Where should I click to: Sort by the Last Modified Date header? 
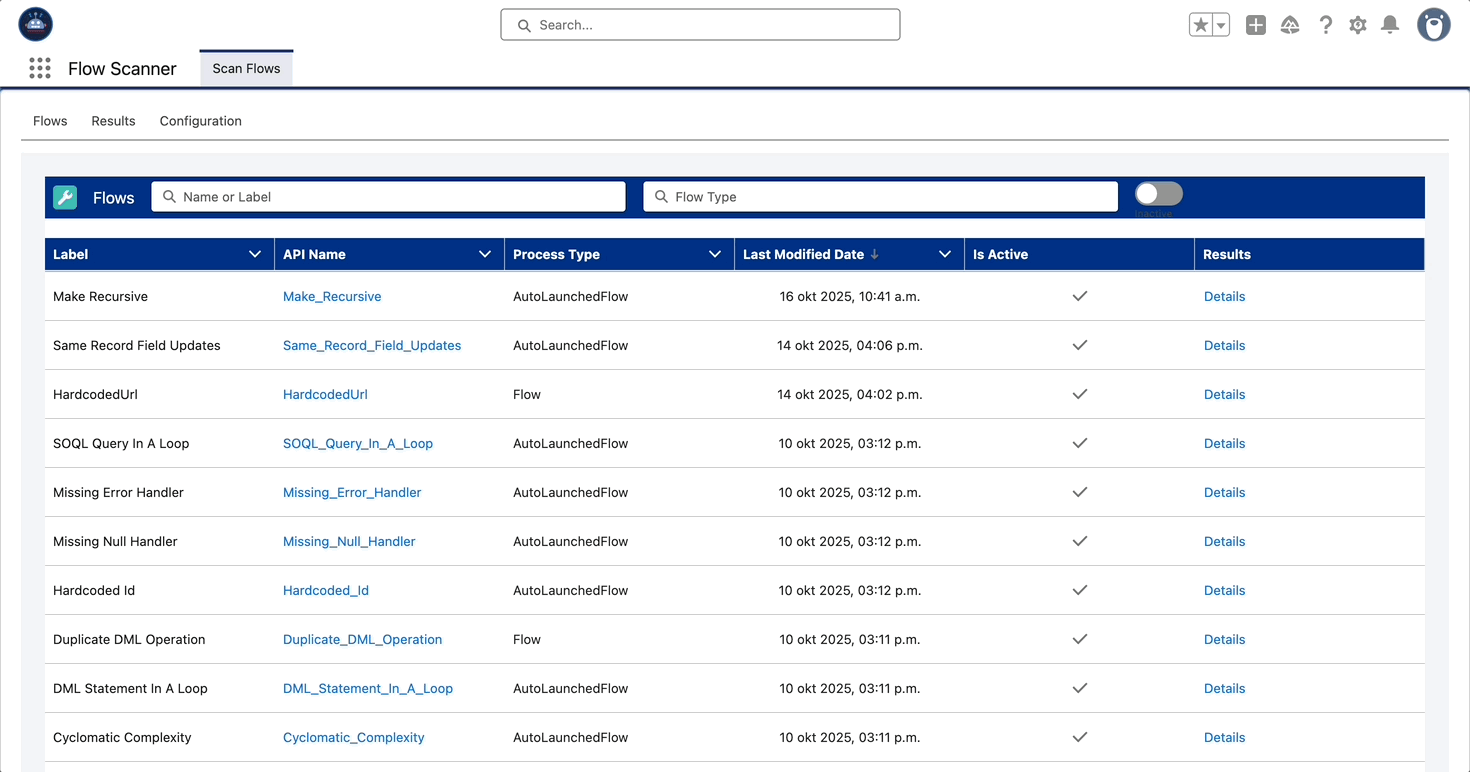pyautogui.click(x=803, y=255)
